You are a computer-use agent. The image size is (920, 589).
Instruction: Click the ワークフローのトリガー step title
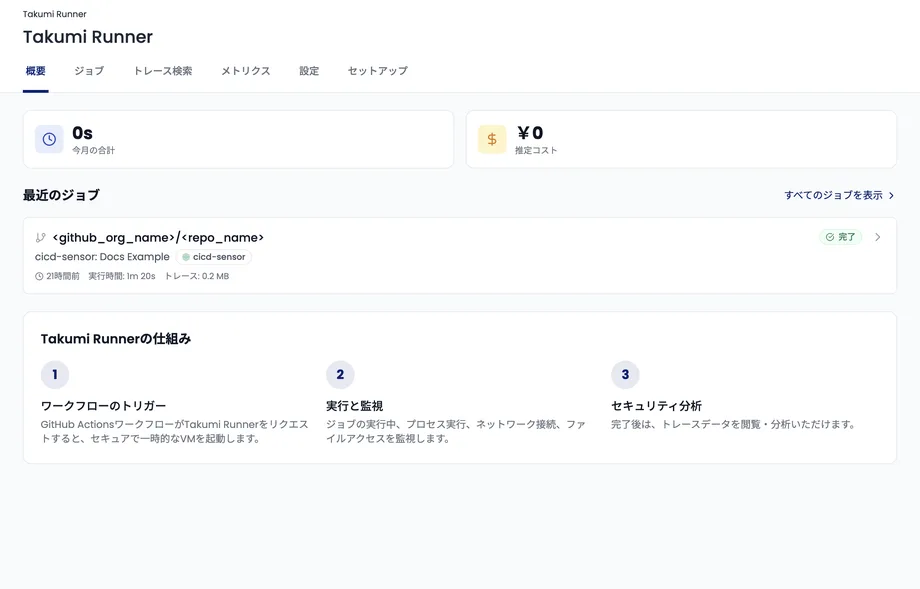(x=104, y=406)
